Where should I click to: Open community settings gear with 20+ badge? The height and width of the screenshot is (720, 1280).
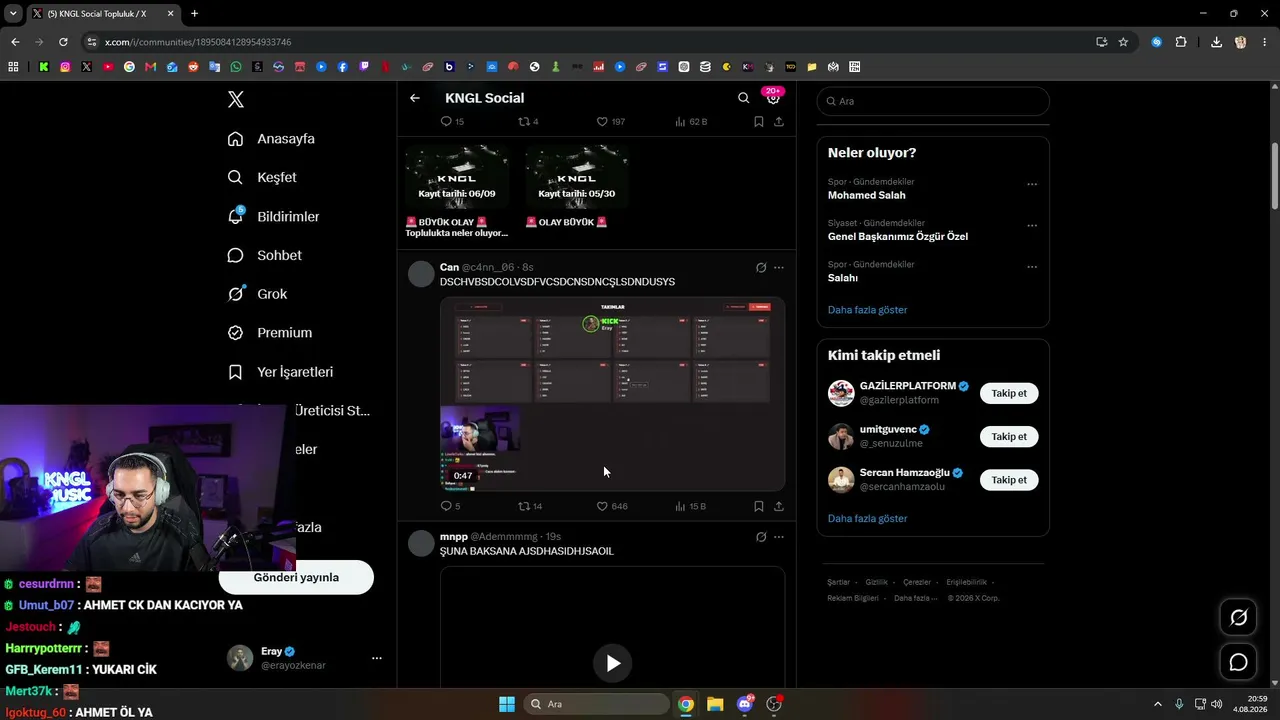(x=773, y=97)
